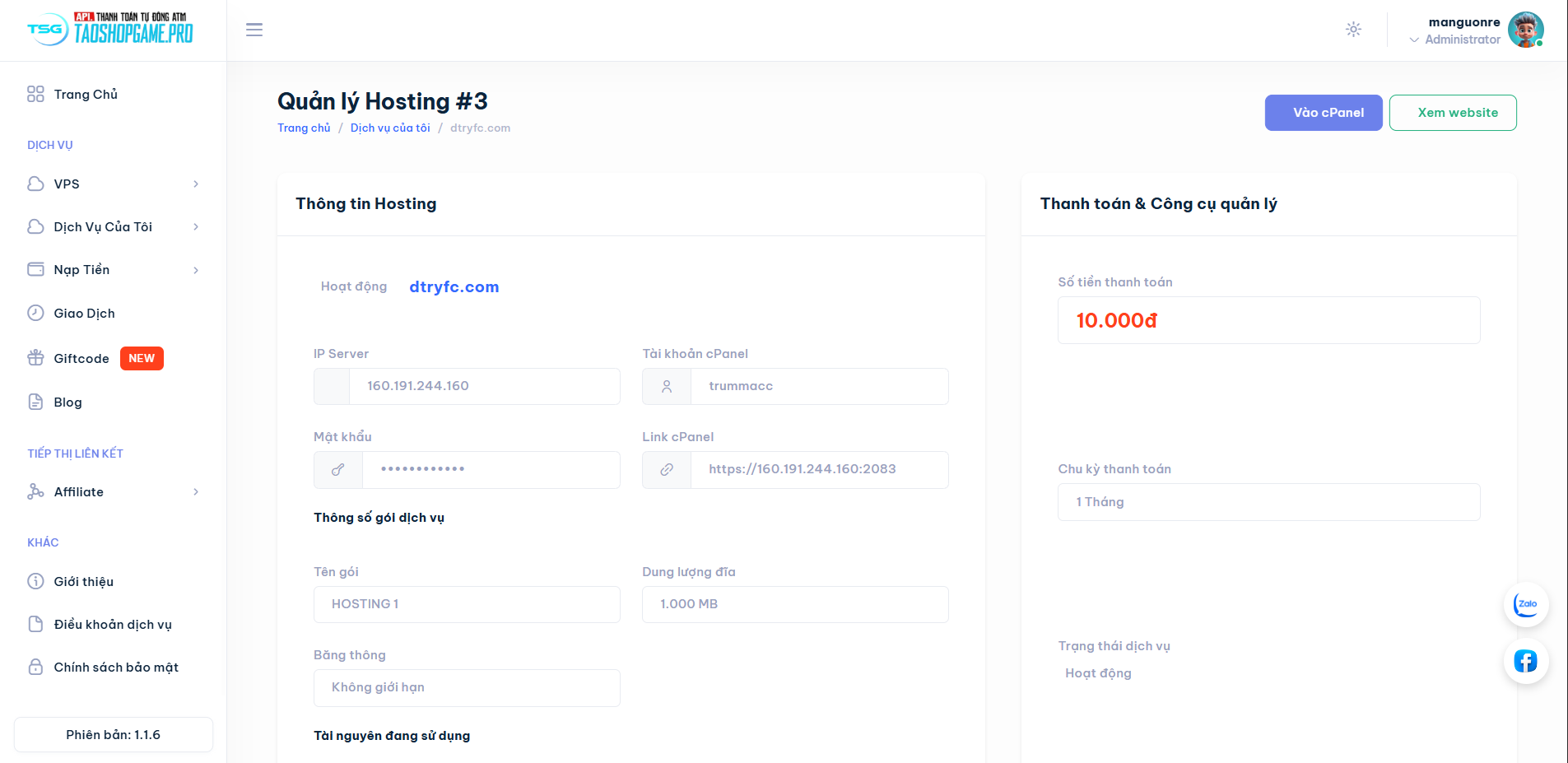Image resolution: width=1568 pixels, height=763 pixels.
Task: Click the hamburger menu icon
Action: pyautogui.click(x=254, y=30)
